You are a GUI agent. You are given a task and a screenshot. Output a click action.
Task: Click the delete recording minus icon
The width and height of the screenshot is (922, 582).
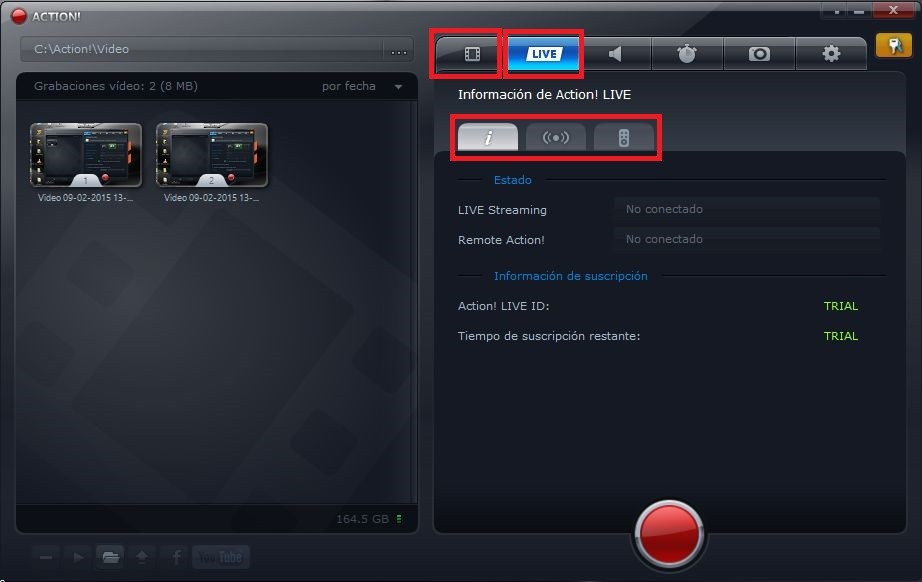(46, 557)
